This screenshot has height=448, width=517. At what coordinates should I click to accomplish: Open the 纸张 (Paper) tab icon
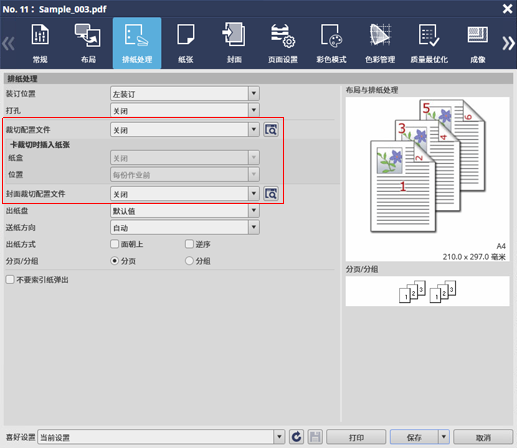[x=186, y=43]
